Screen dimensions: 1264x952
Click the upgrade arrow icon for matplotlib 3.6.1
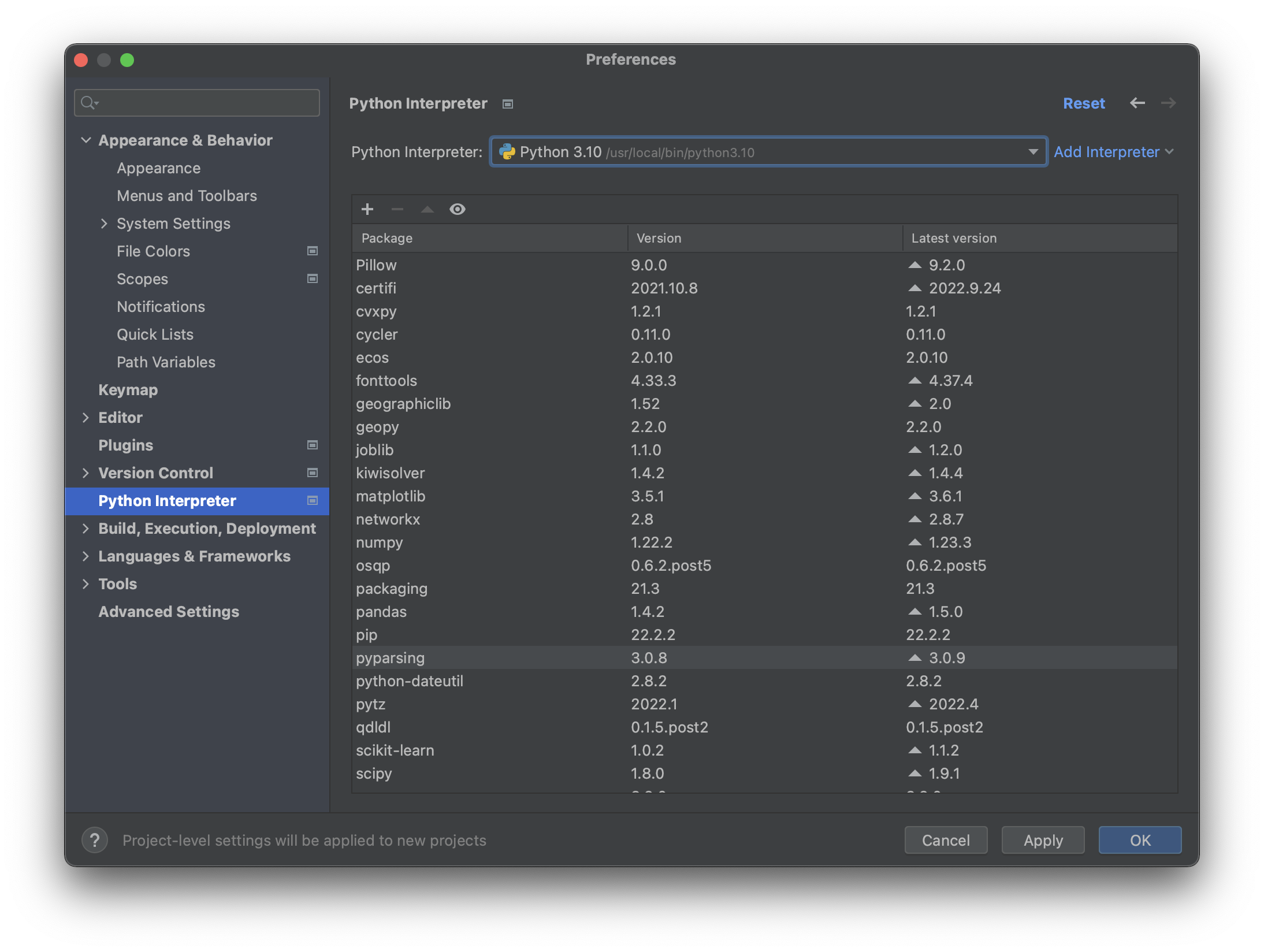click(914, 496)
